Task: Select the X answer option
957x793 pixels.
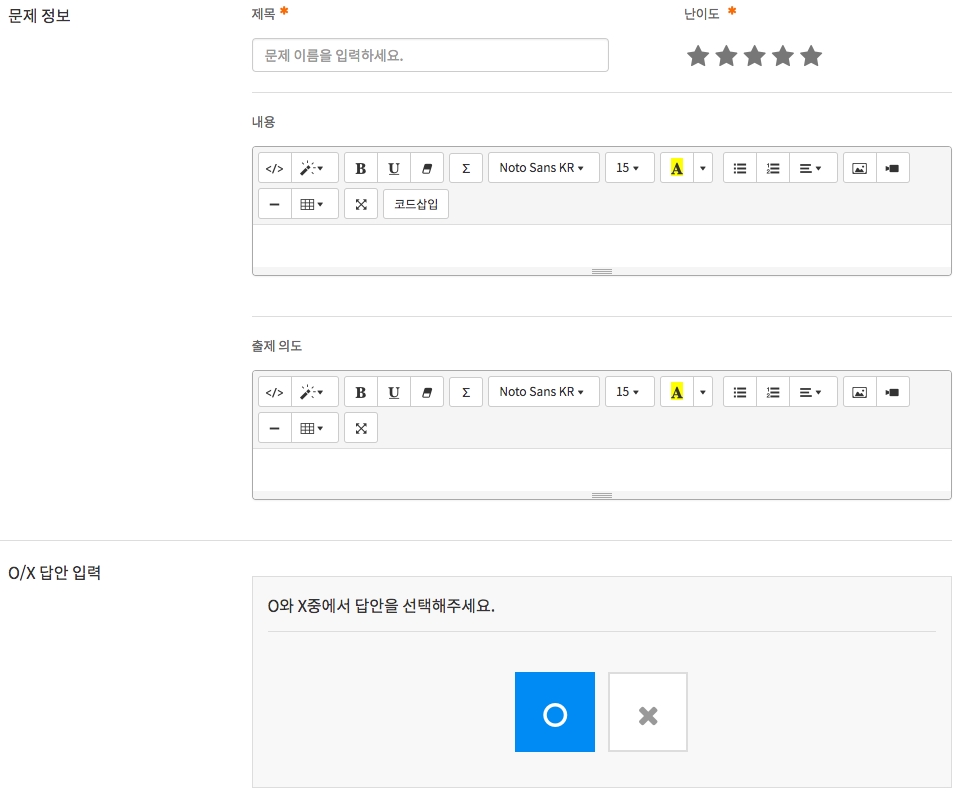Action: [648, 712]
